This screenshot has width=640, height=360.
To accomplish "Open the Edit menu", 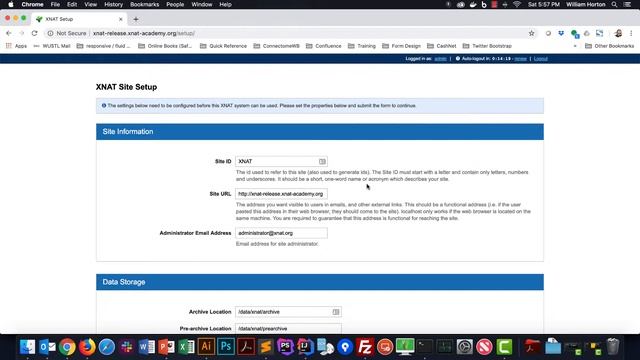I will pos(72,4).
